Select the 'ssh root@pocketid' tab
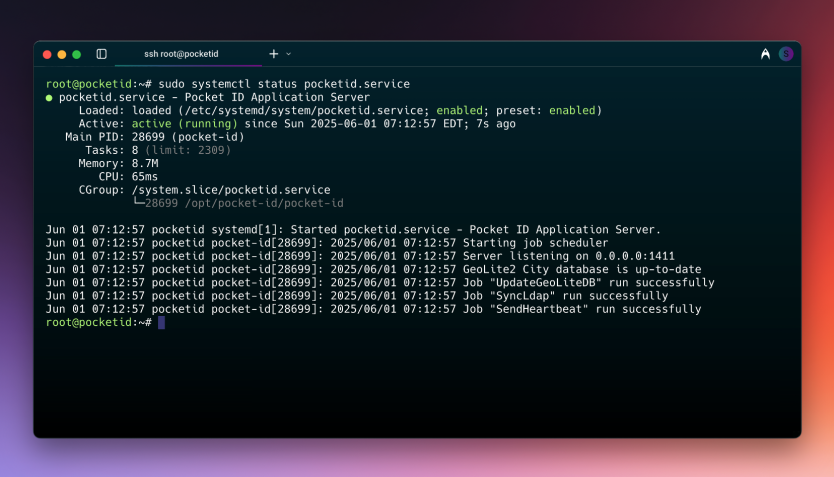This screenshot has height=477, width=834. 181,54
